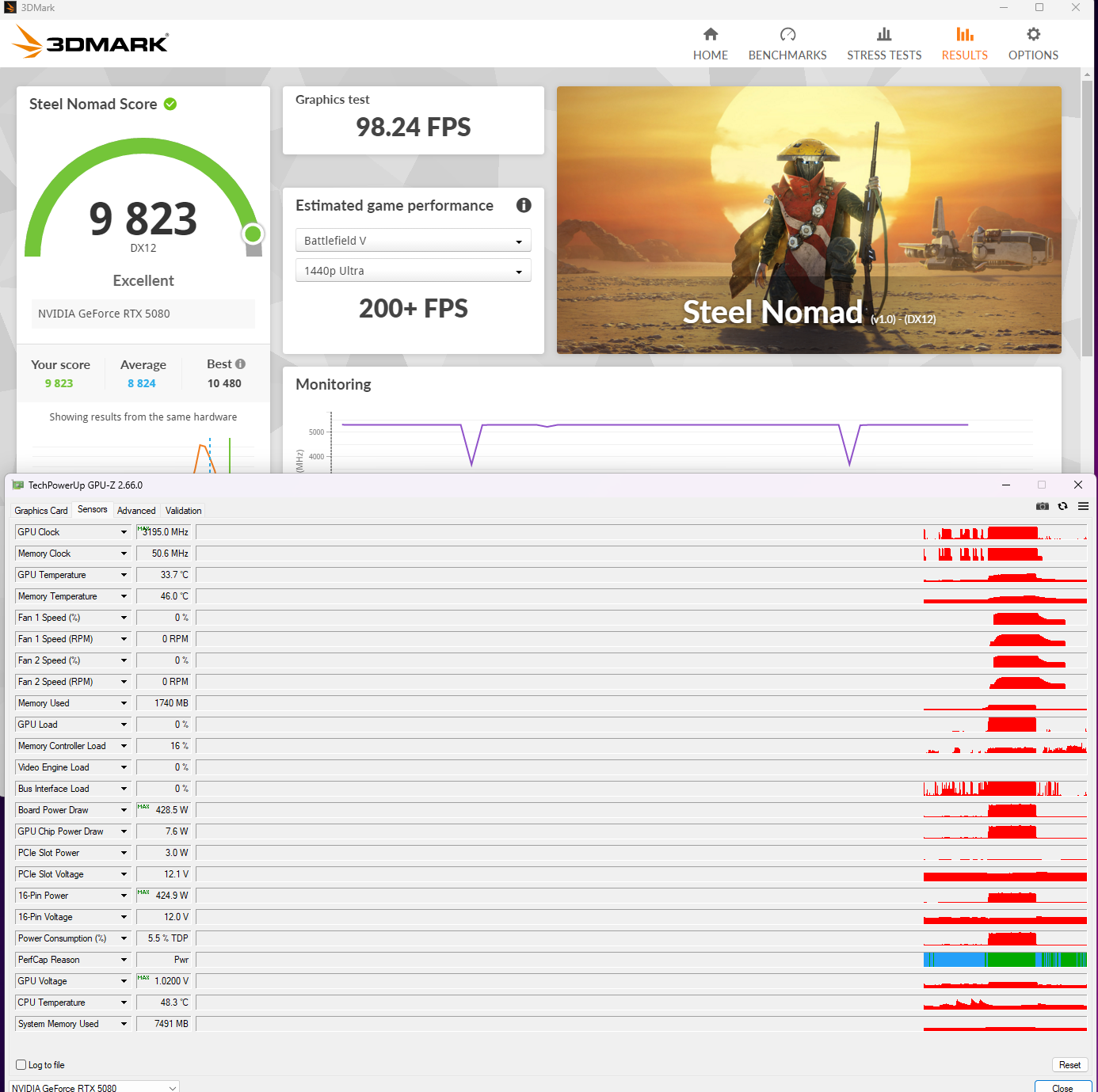Open the Options gear icon
The height and width of the screenshot is (1092, 1098).
click(1033, 34)
